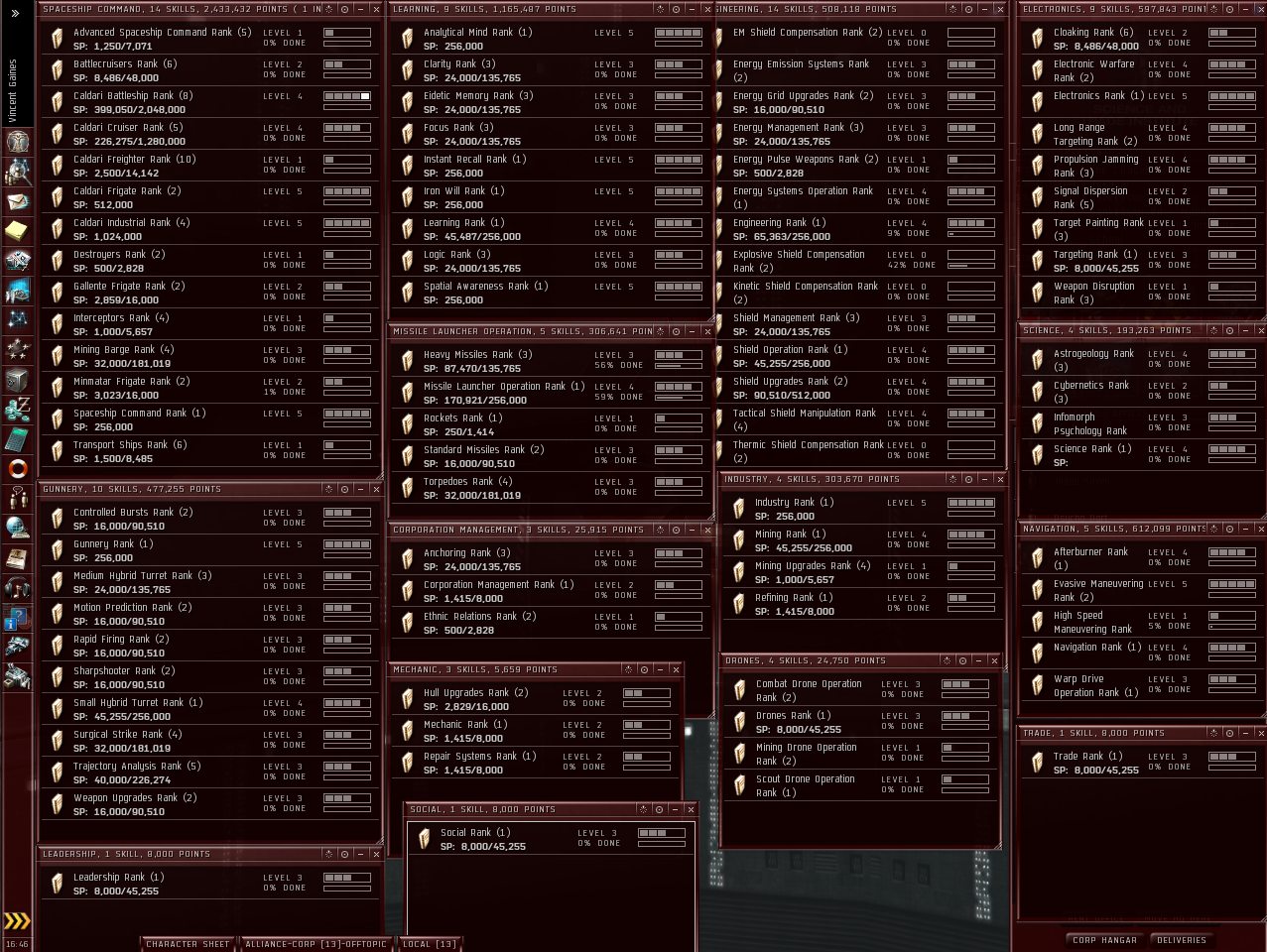Image resolution: width=1267 pixels, height=952 pixels.
Task: Open the journal book icon in sidebar
Action: [x=17, y=557]
